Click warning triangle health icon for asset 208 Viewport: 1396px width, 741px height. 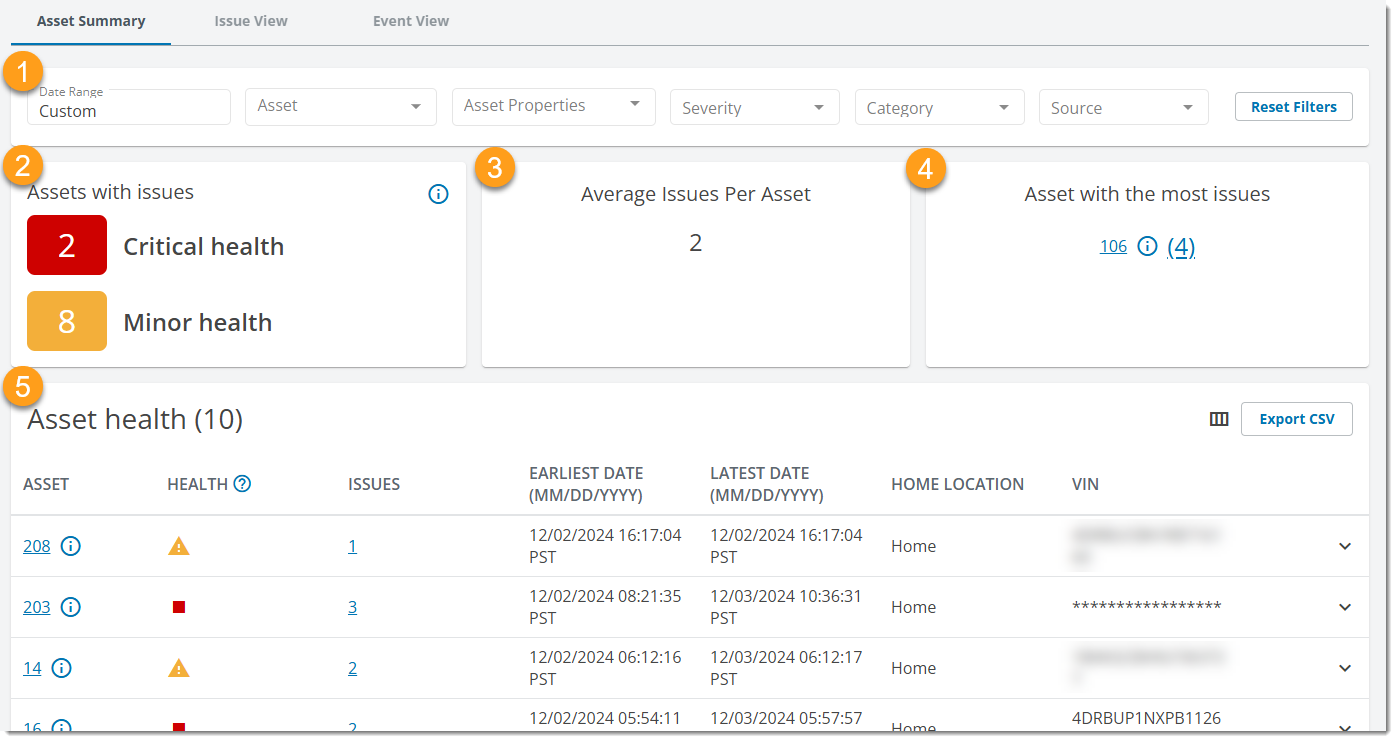(178, 546)
